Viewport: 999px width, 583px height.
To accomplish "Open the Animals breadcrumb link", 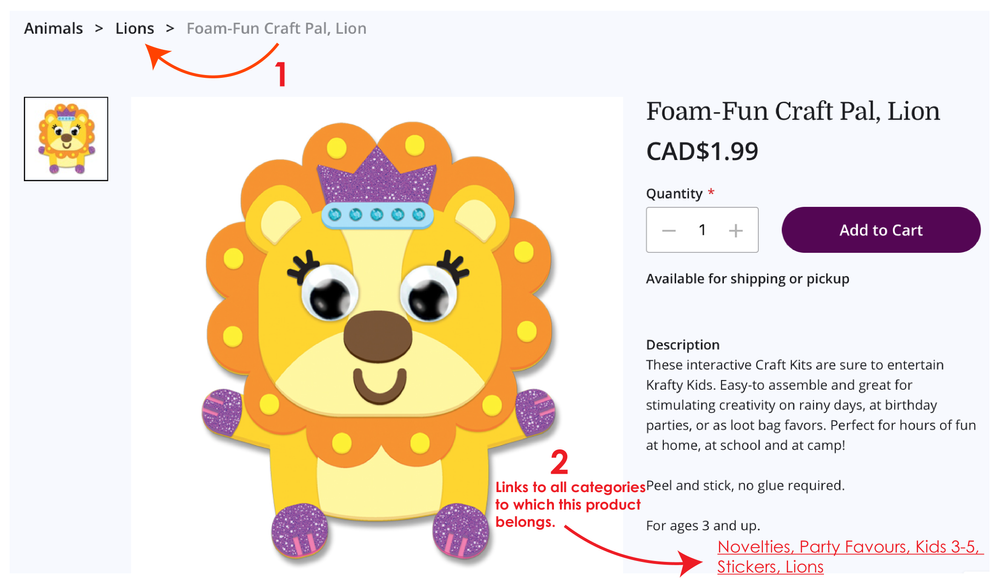I will (53, 28).
